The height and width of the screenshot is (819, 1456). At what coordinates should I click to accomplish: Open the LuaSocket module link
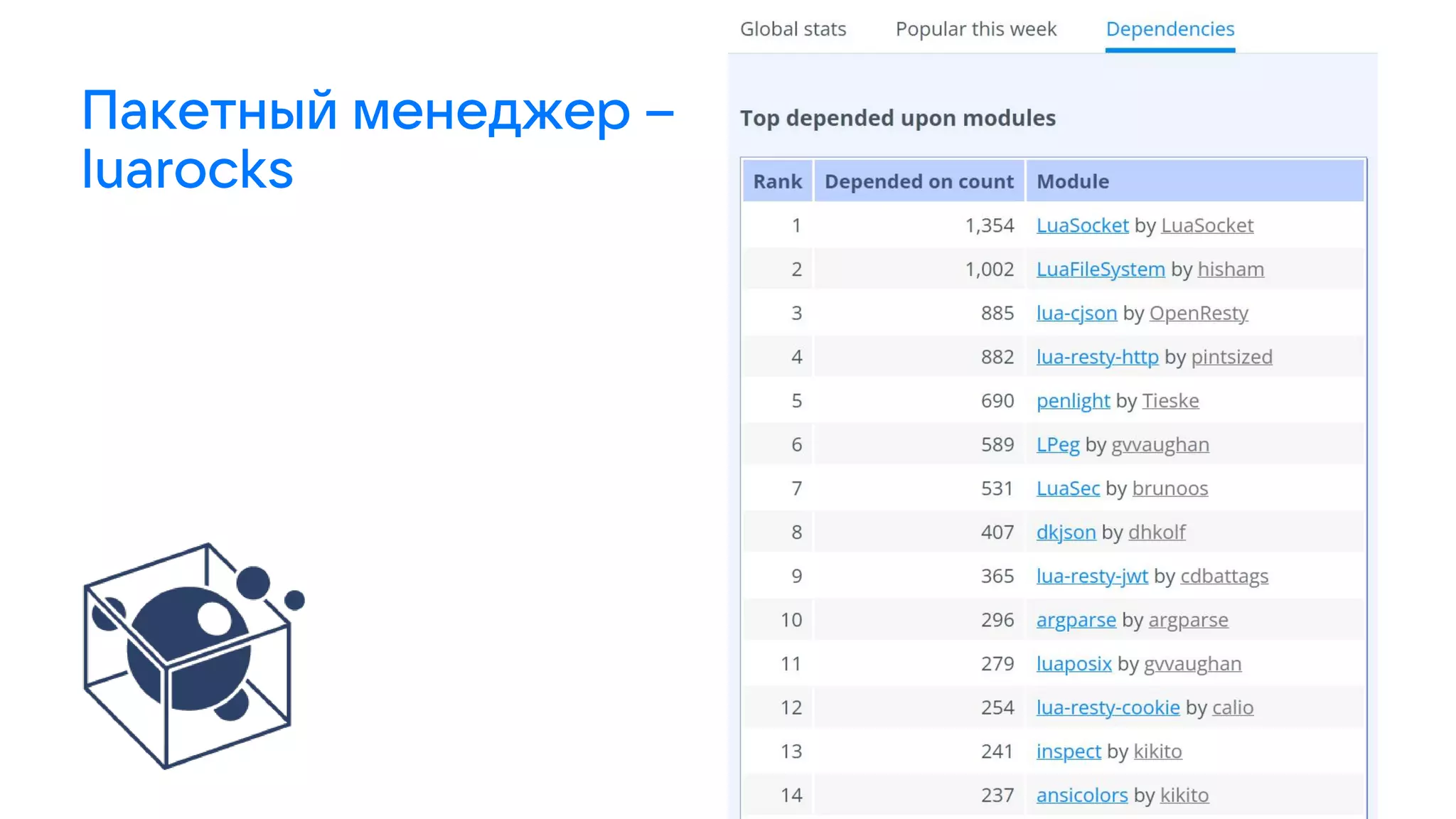tap(1082, 225)
